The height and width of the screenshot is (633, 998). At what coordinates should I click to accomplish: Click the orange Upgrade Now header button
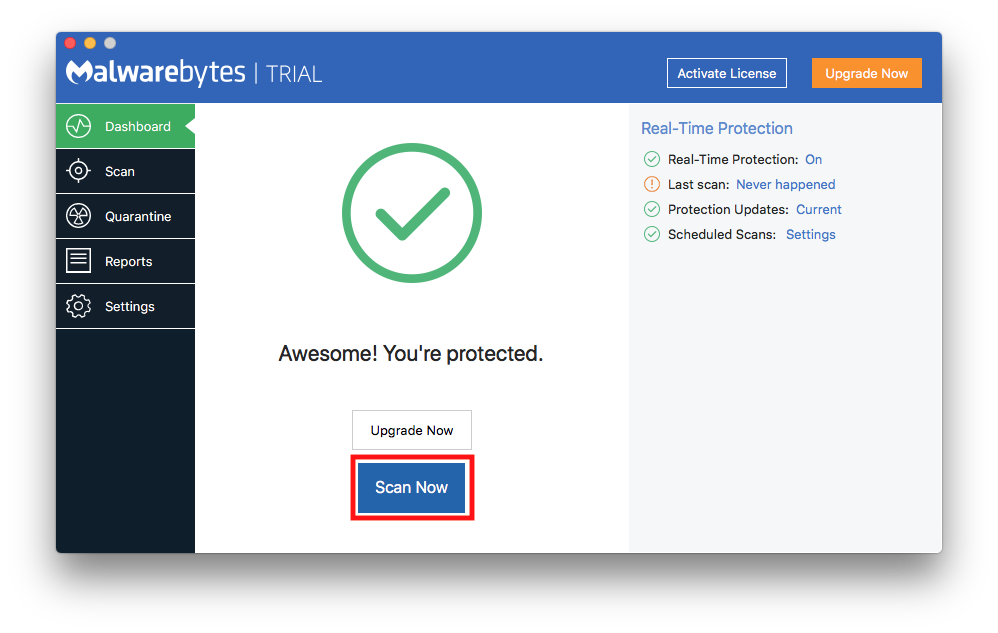(x=867, y=73)
